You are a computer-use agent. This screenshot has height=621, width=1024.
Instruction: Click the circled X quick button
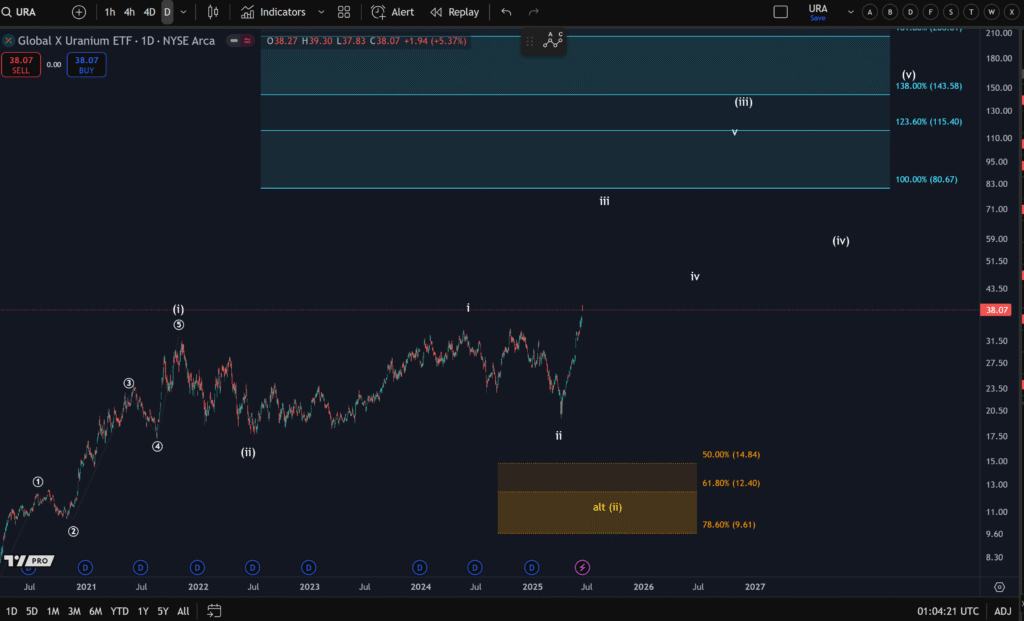[x=1012, y=12]
